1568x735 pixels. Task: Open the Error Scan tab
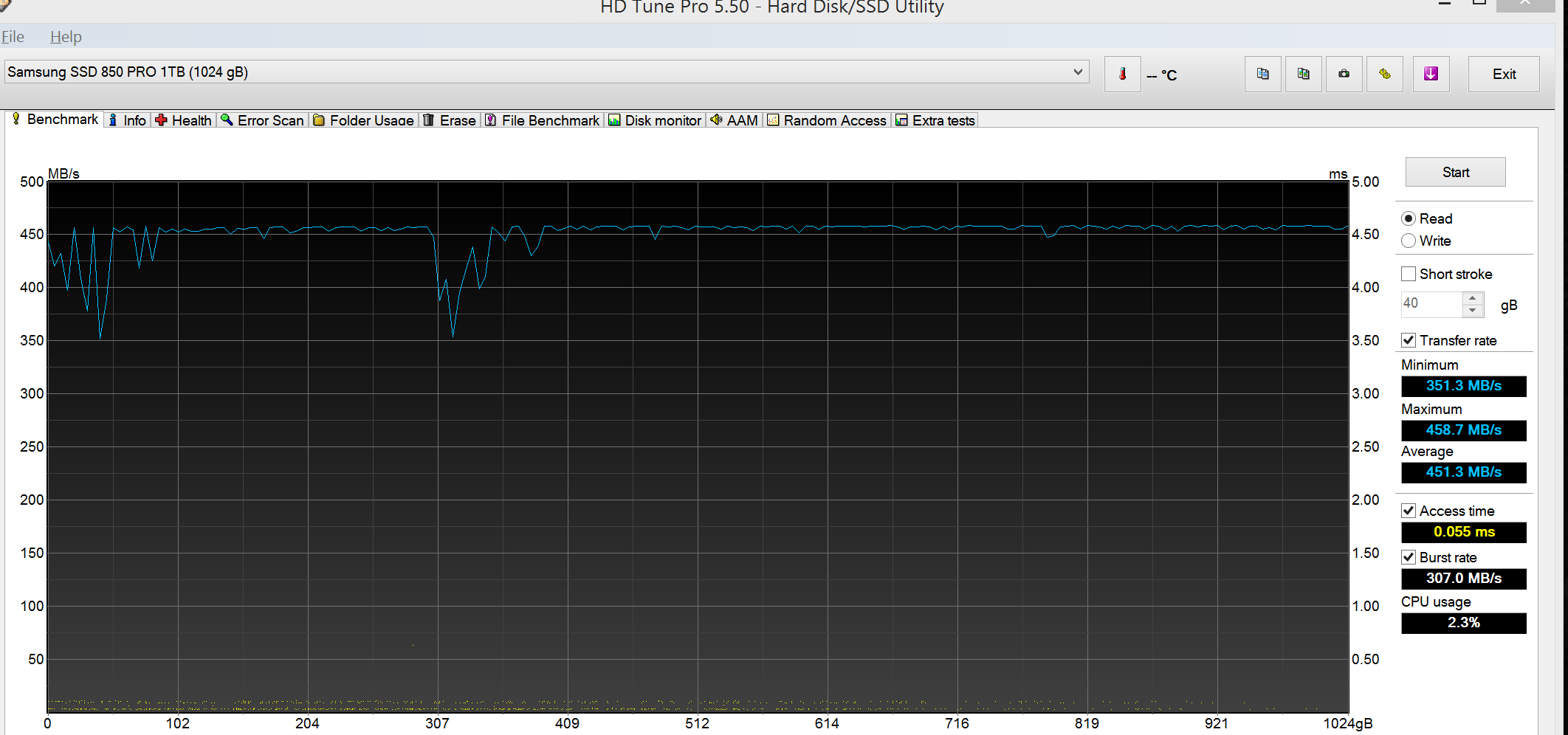(262, 120)
